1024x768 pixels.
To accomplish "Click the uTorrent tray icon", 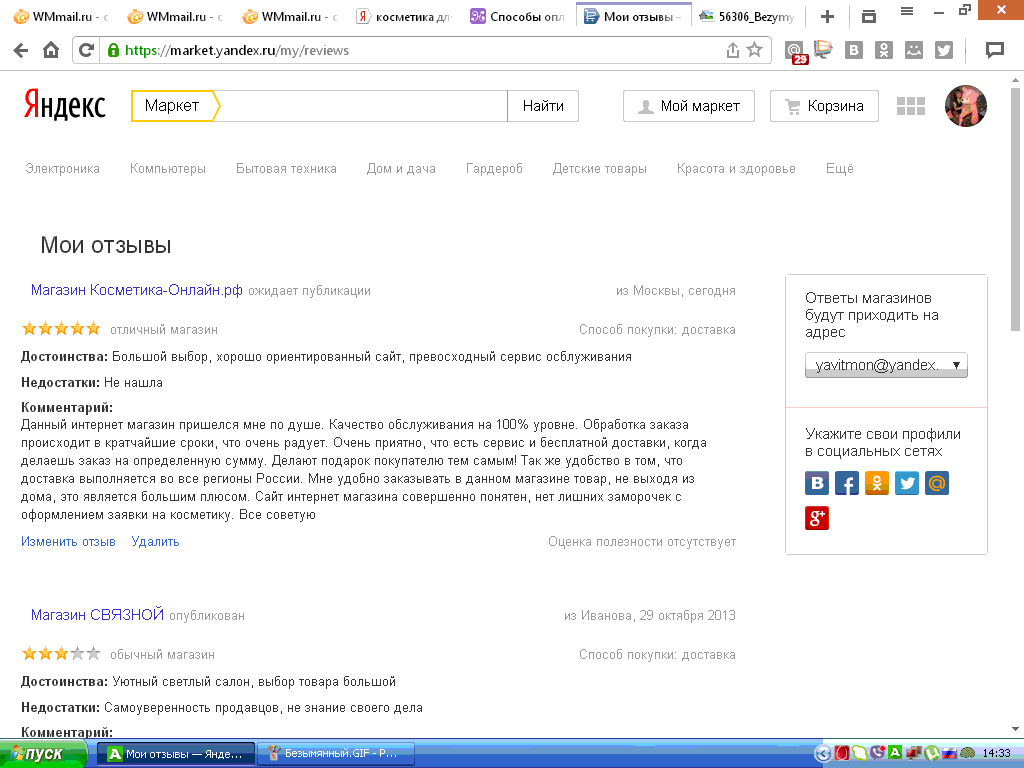I will point(931,754).
